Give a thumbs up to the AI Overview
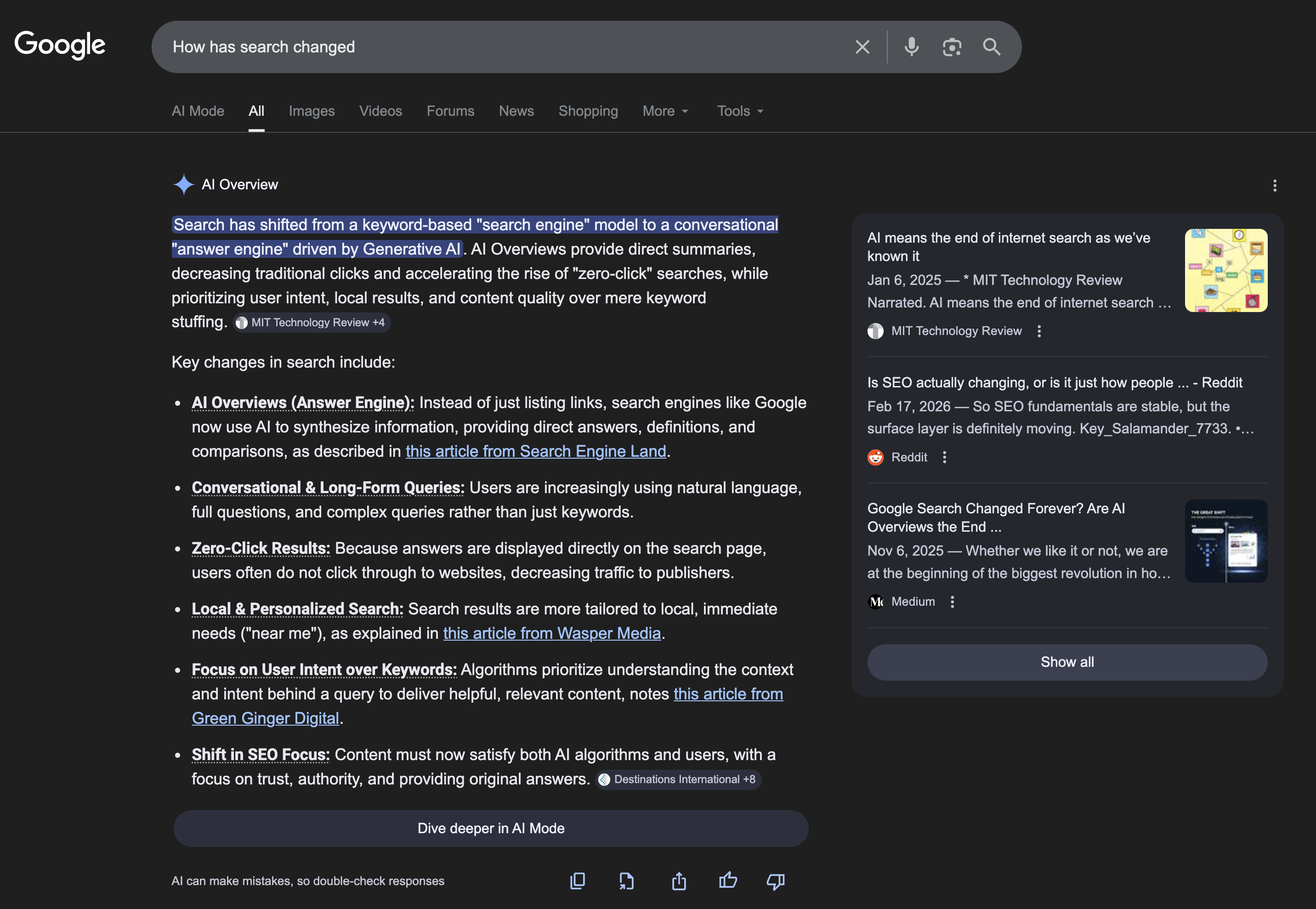The image size is (1316, 909). (x=728, y=881)
